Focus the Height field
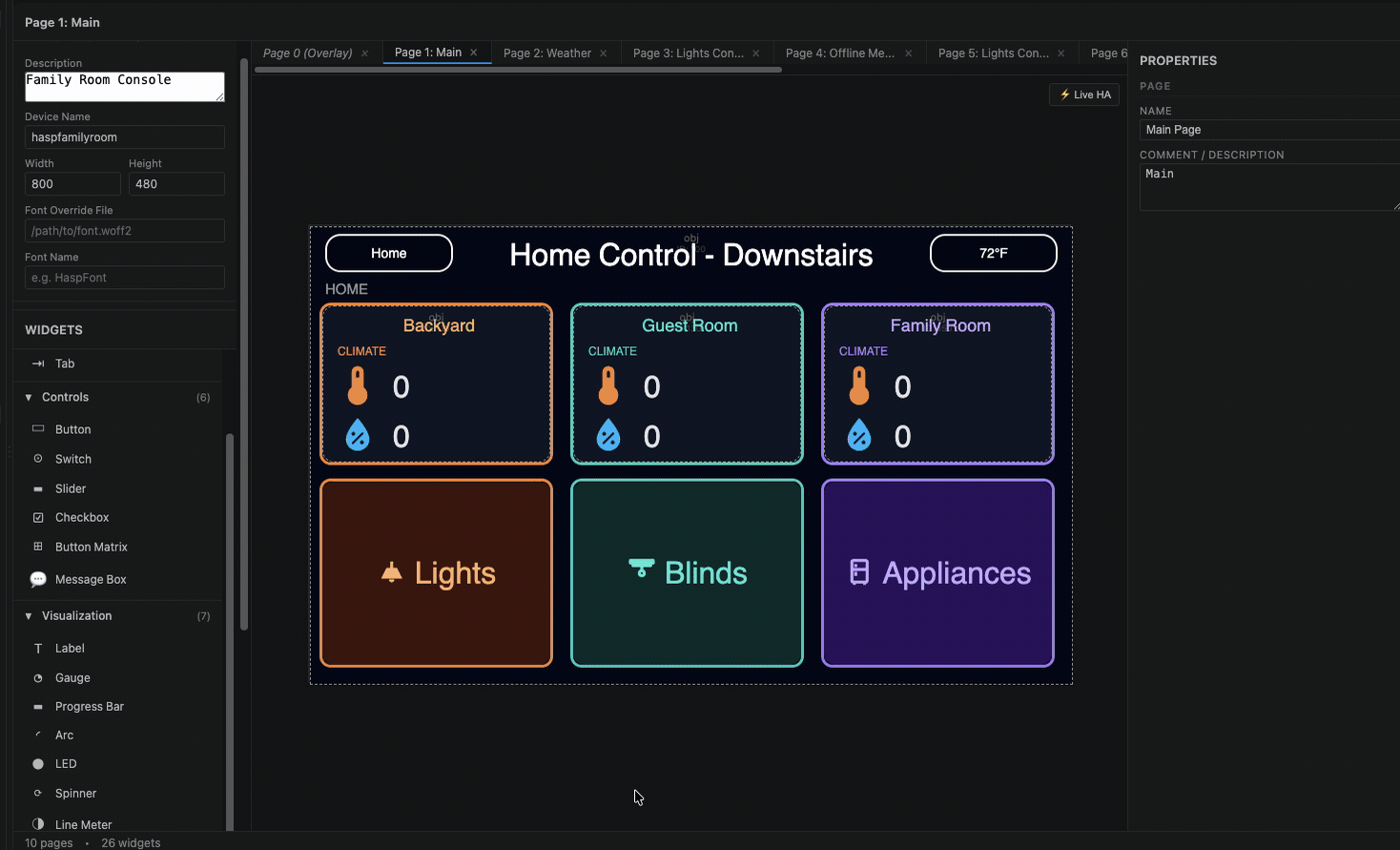 point(176,184)
